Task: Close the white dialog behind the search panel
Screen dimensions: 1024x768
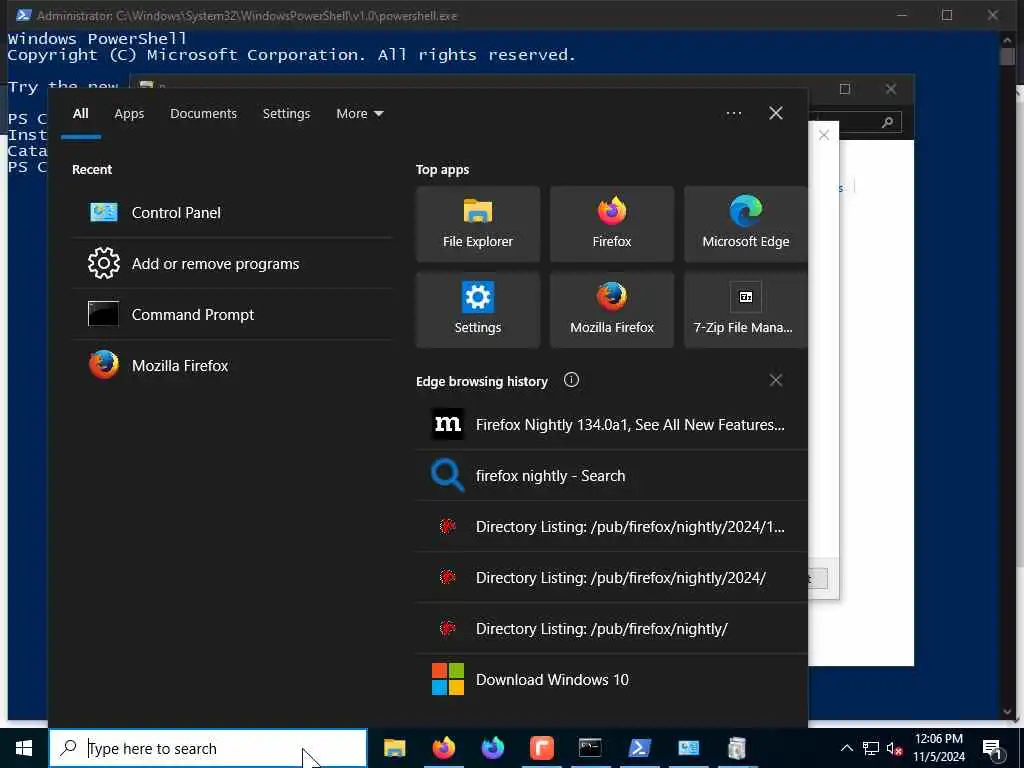Action: click(x=824, y=135)
